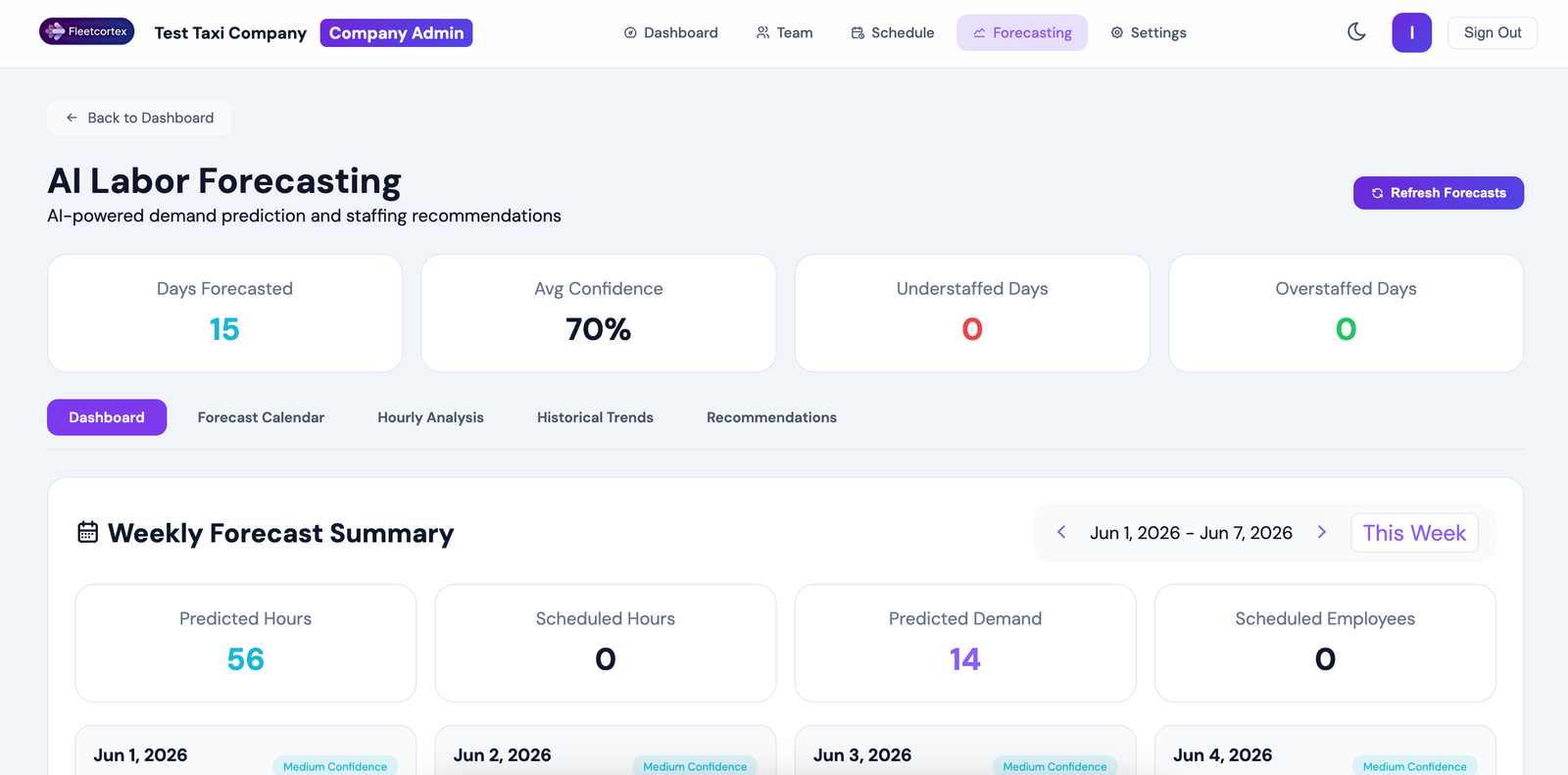Switch to Historical Trends tab
Viewport: 1568px width, 775px height.
click(595, 417)
